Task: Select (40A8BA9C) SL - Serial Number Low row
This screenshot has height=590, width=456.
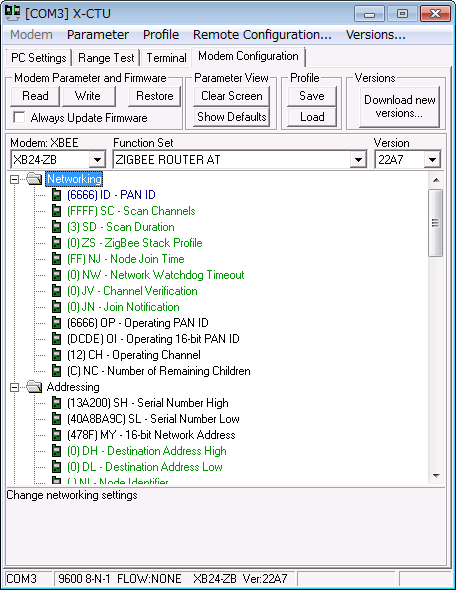Action: (x=153, y=419)
